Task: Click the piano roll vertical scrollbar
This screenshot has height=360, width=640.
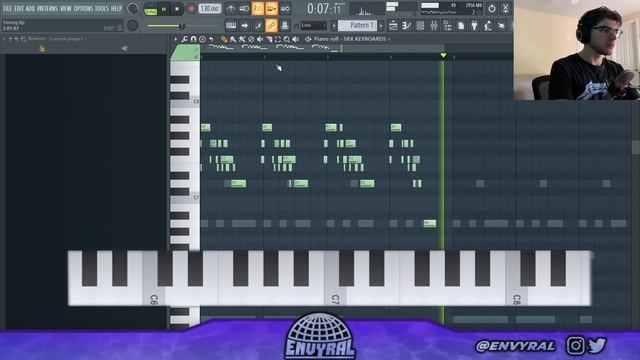Action: (x=636, y=148)
